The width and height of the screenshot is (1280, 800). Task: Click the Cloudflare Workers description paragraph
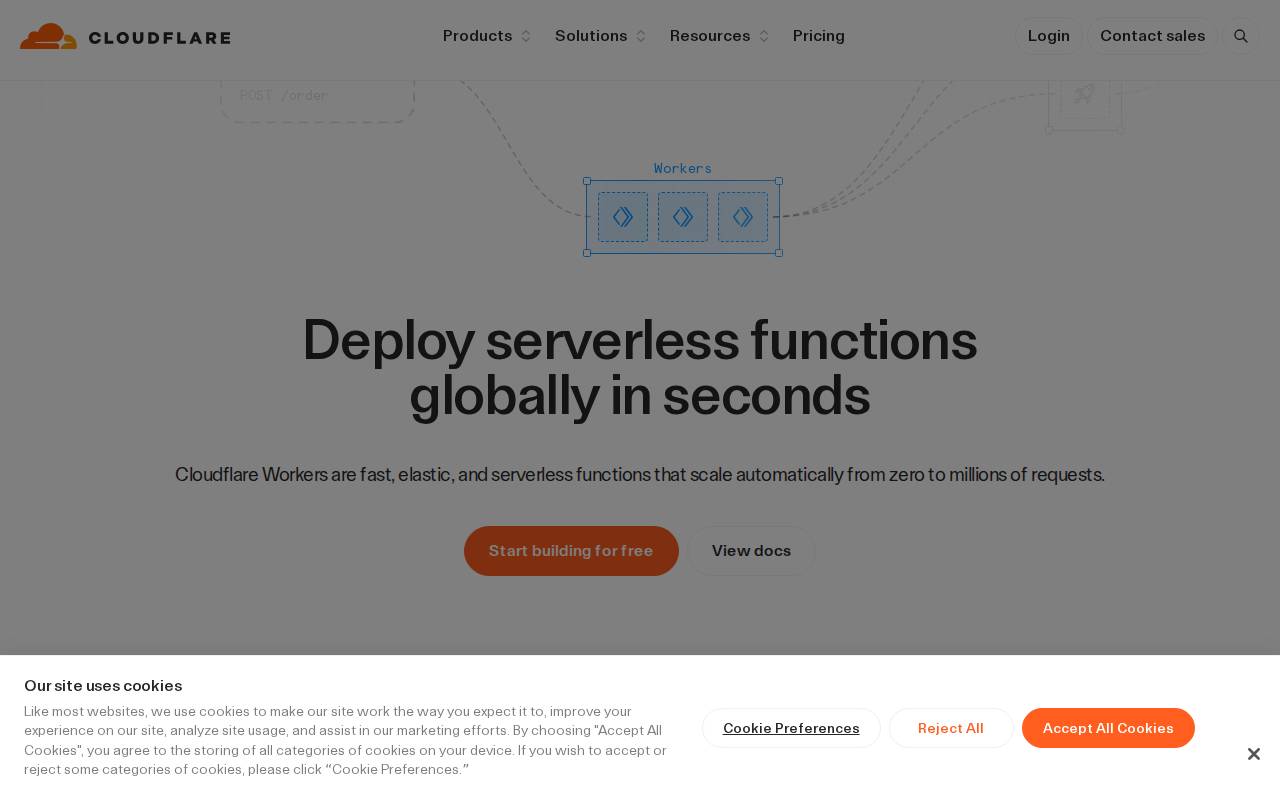click(640, 474)
